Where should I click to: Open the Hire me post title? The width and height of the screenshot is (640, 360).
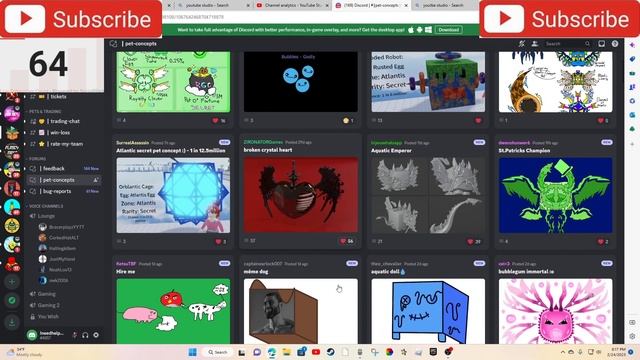(125, 271)
